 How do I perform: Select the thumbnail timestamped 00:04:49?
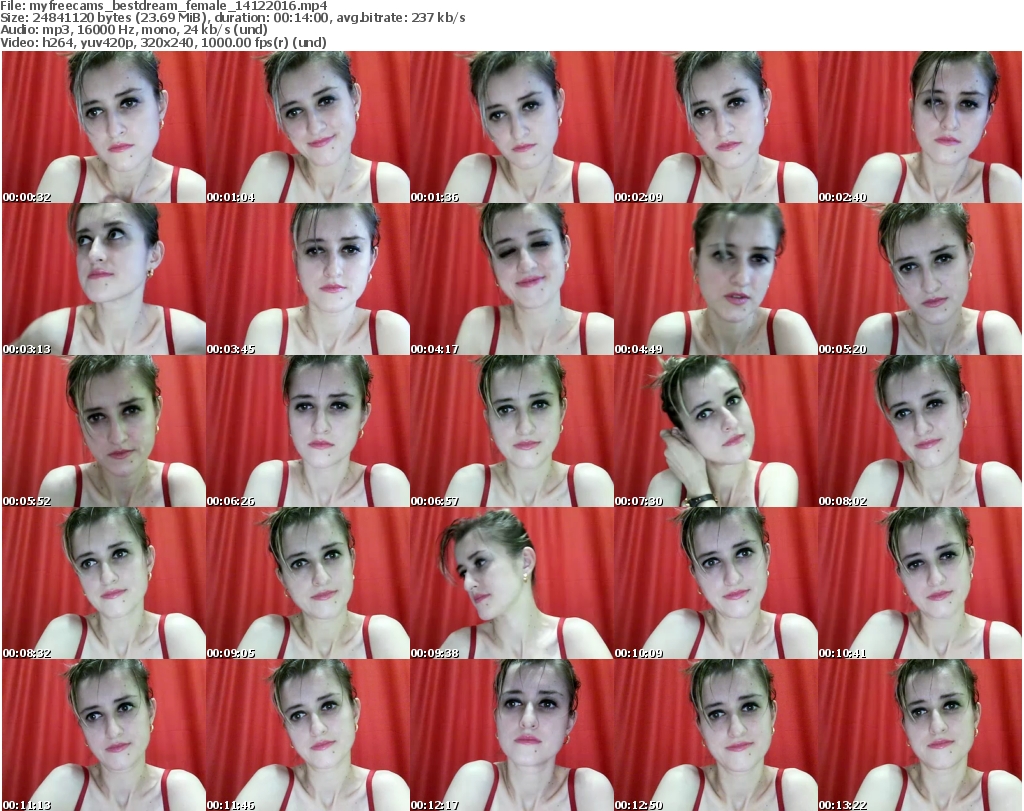pyautogui.click(x=716, y=279)
